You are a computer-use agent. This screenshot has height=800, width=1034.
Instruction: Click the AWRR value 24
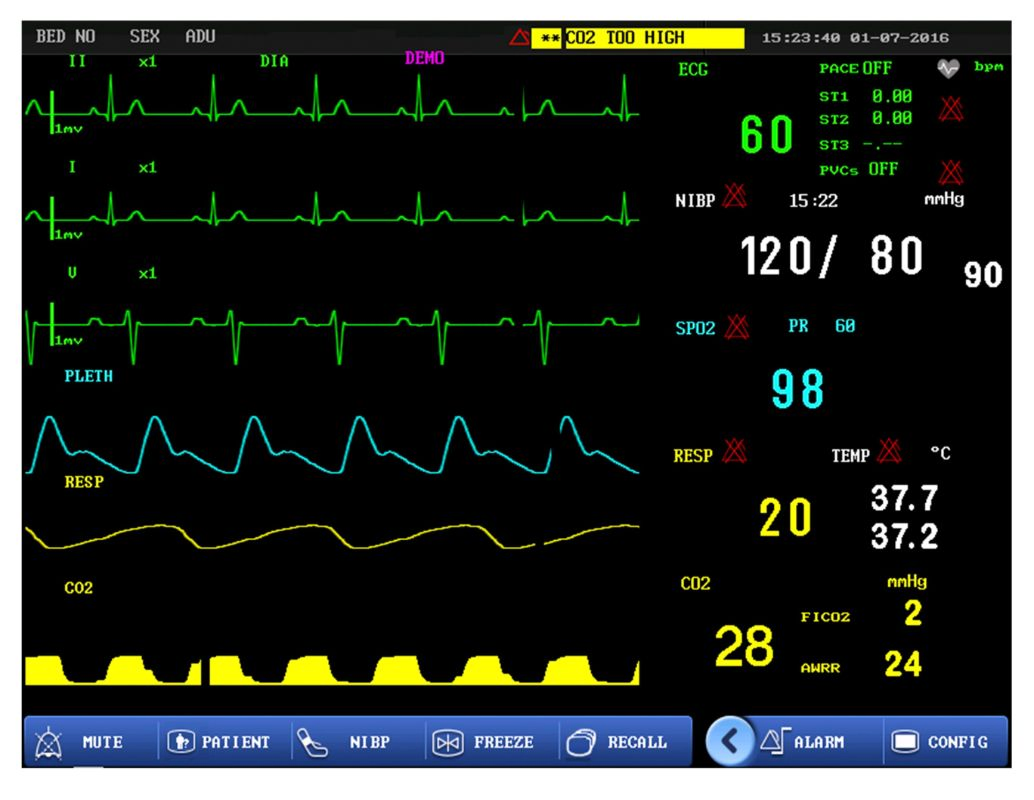[903, 664]
